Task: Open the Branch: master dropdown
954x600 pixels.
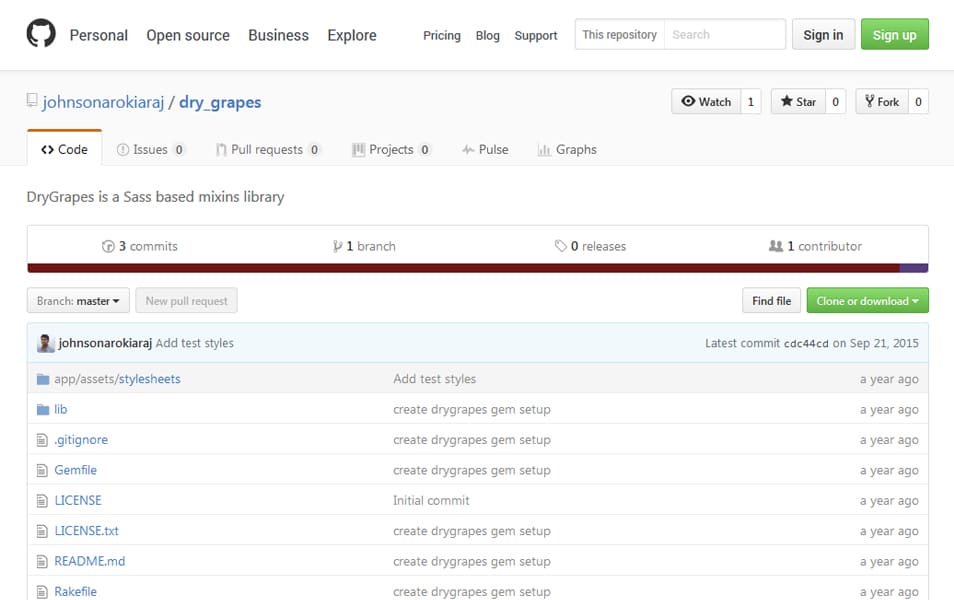Action: click(78, 301)
